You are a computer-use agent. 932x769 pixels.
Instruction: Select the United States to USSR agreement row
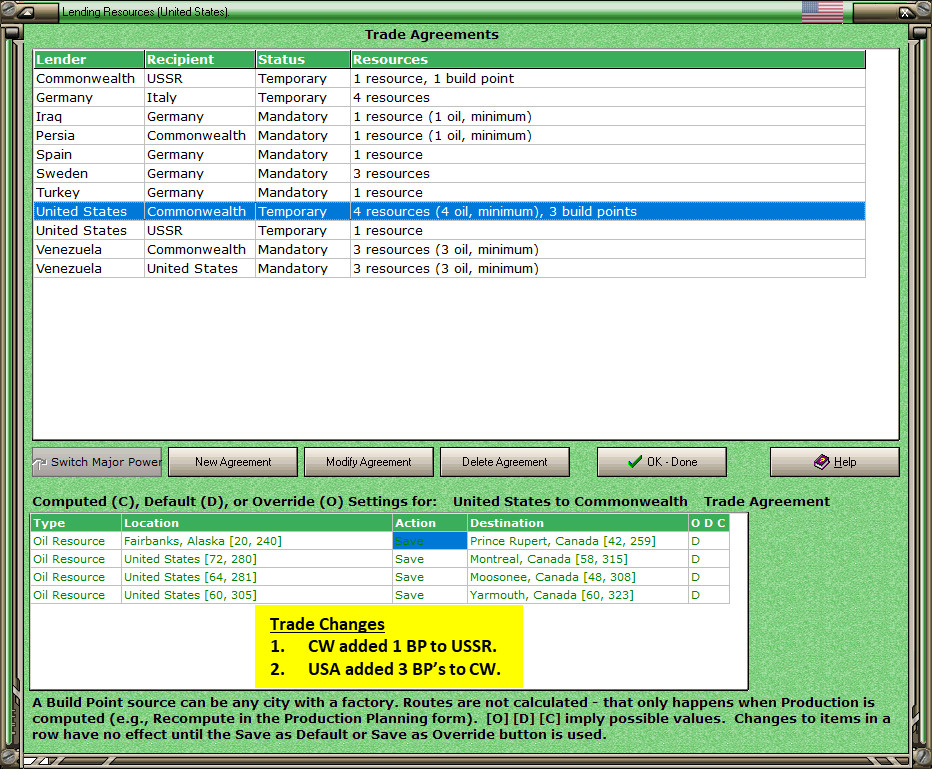(x=449, y=231)
